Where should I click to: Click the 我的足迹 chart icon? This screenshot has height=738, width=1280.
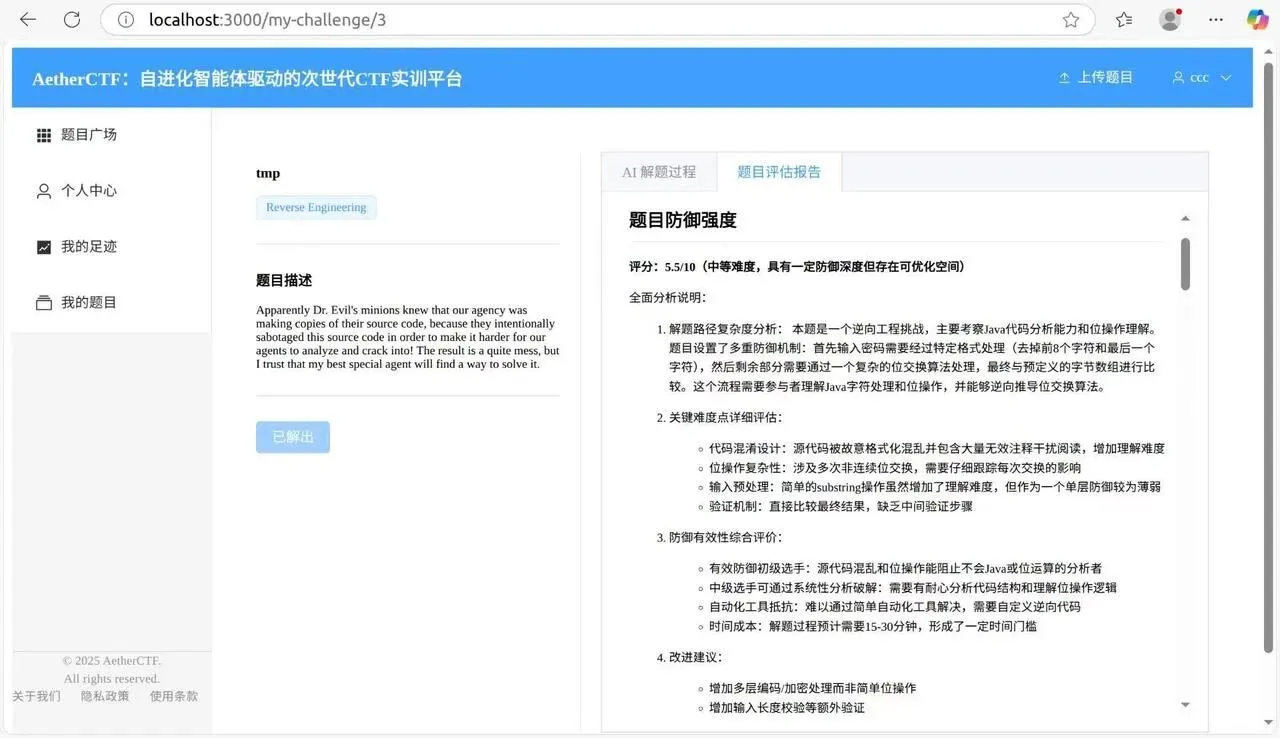click(x=44, y=247)
